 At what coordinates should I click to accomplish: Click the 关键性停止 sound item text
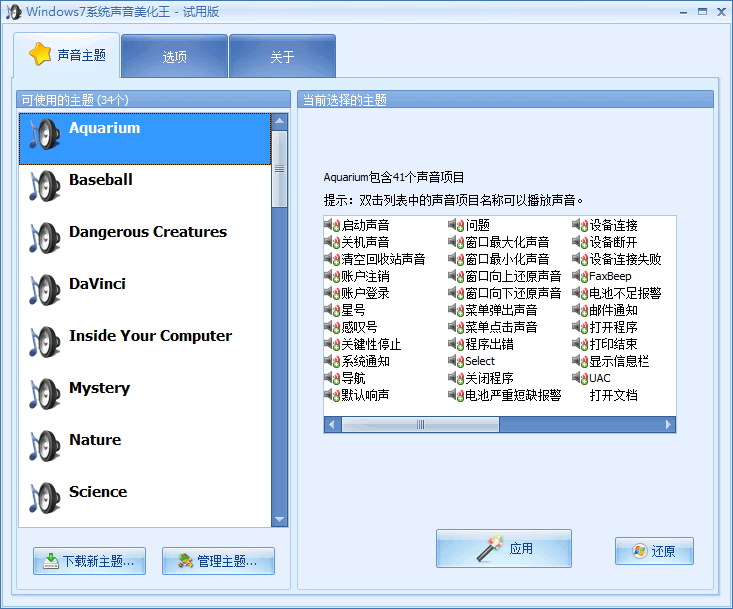tap(371, 344)
